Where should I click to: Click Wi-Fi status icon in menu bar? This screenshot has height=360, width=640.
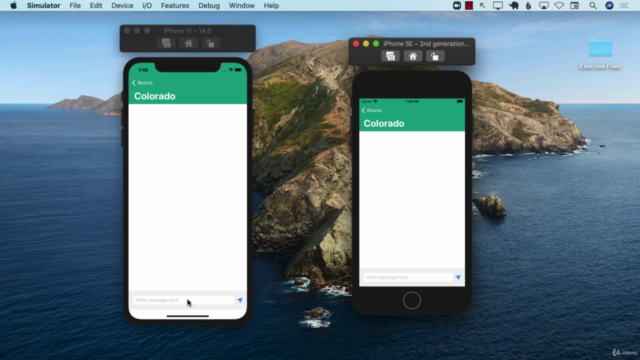tap(559, 5)
